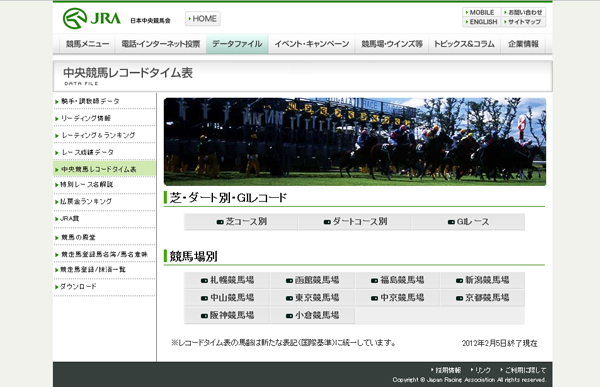Open サイトマップ sitemap link
Image resolution: width=600 pixels, height=387 pixels.
pos(523,22)
